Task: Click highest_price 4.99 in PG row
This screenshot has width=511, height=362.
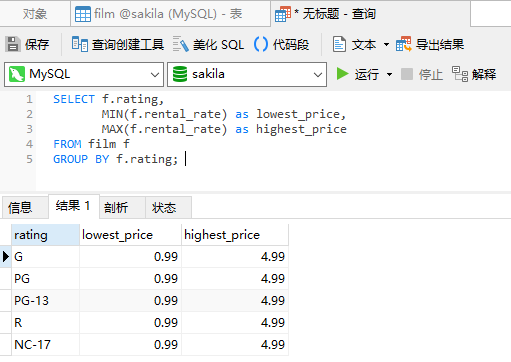Action: coord(235,279)
